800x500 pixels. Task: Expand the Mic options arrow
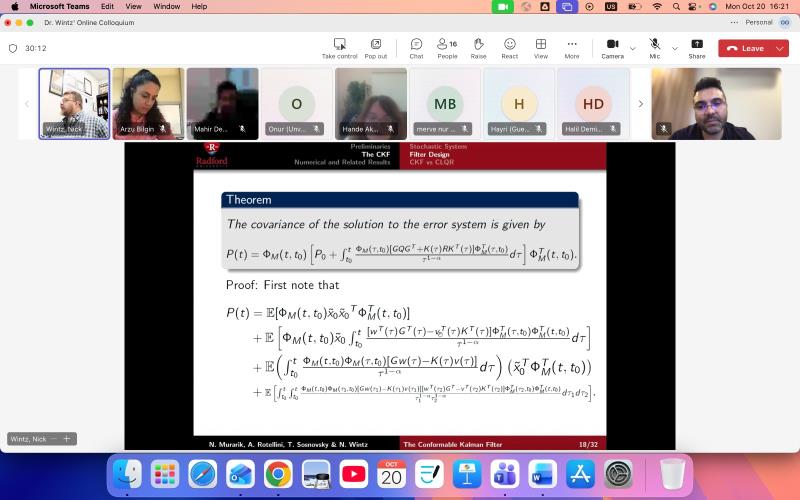coord(674,48)
